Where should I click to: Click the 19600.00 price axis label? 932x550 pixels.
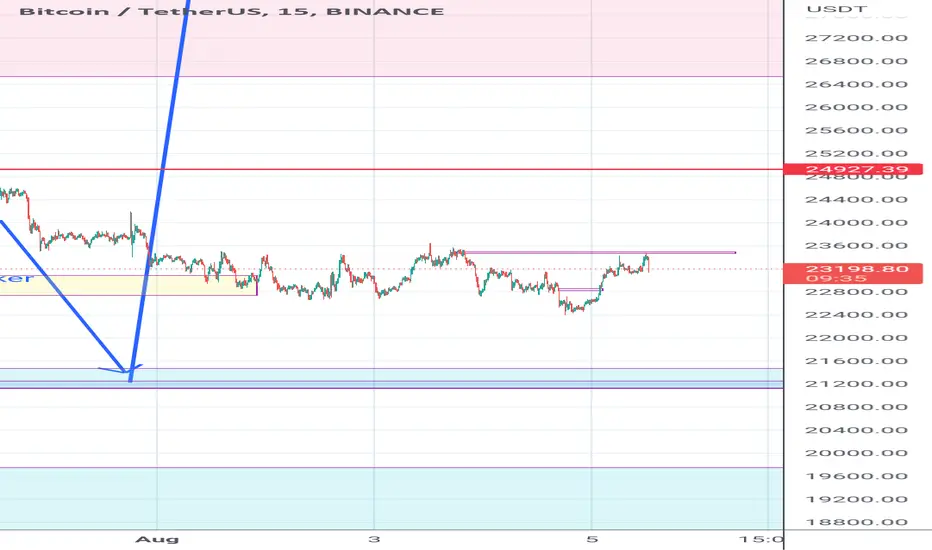pyautogui.click(x=856, y=476)
